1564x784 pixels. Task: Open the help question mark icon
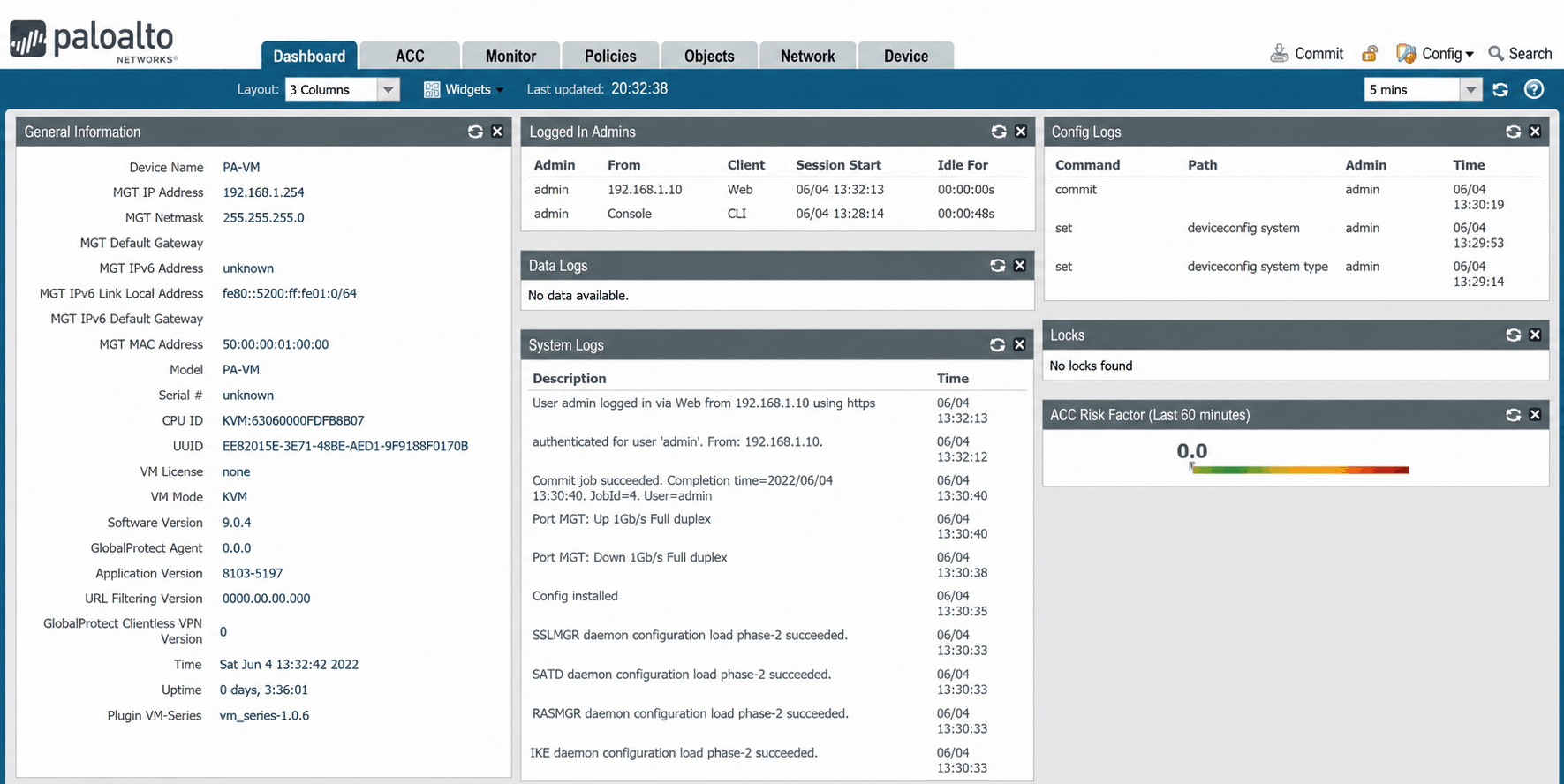(1534, 89)
